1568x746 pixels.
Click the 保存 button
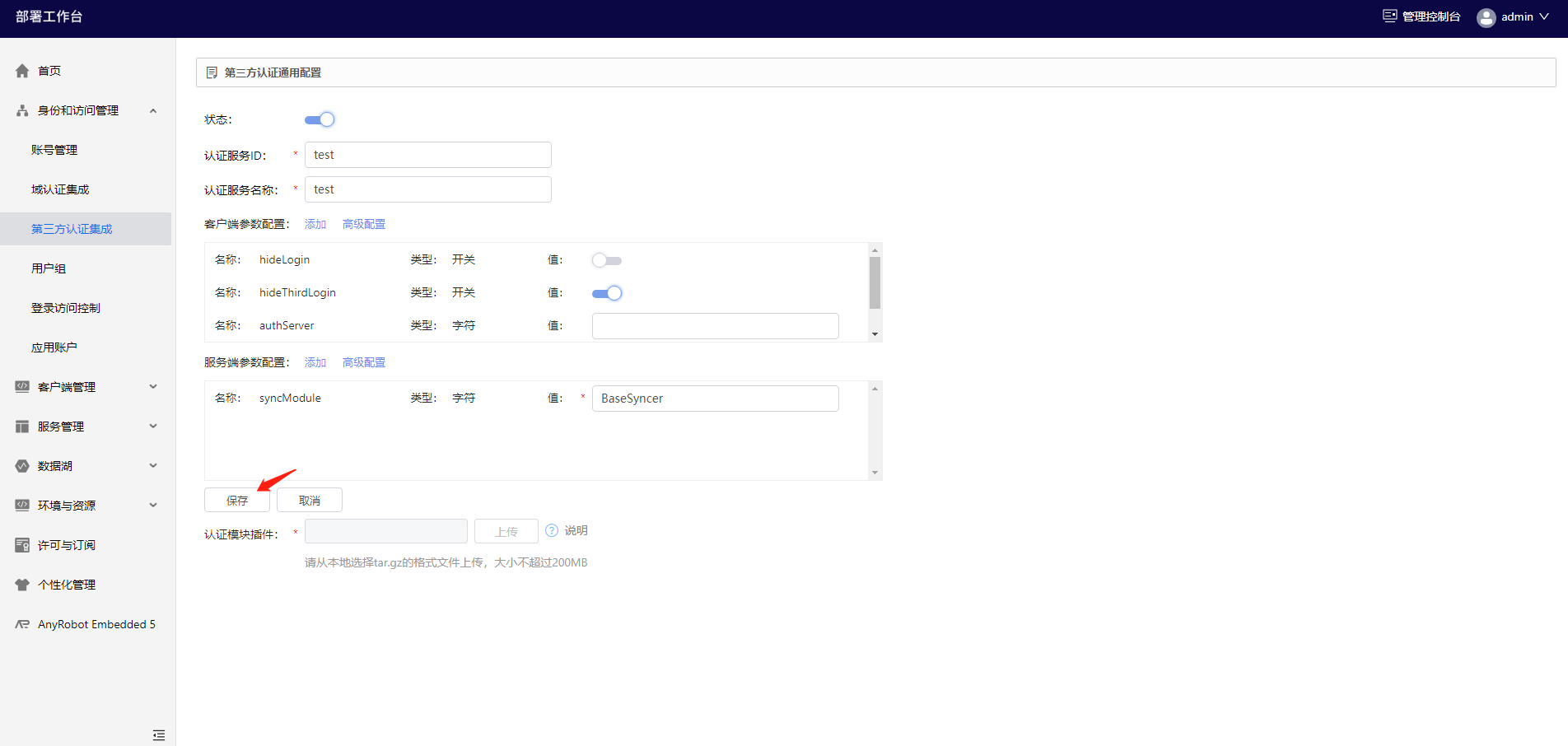point(237,500)
